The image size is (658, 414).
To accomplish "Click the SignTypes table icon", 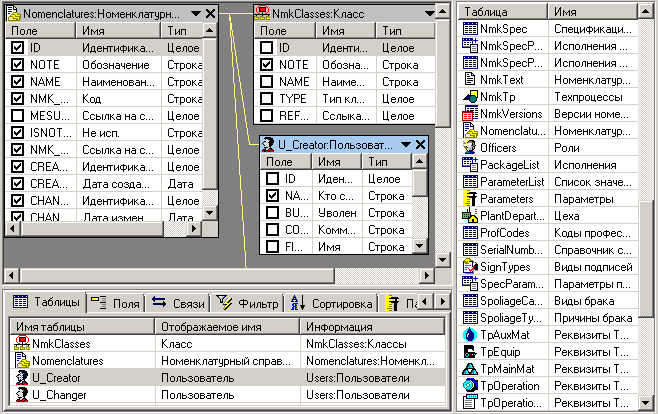I will pyautogui.click(x=471, y=267).
